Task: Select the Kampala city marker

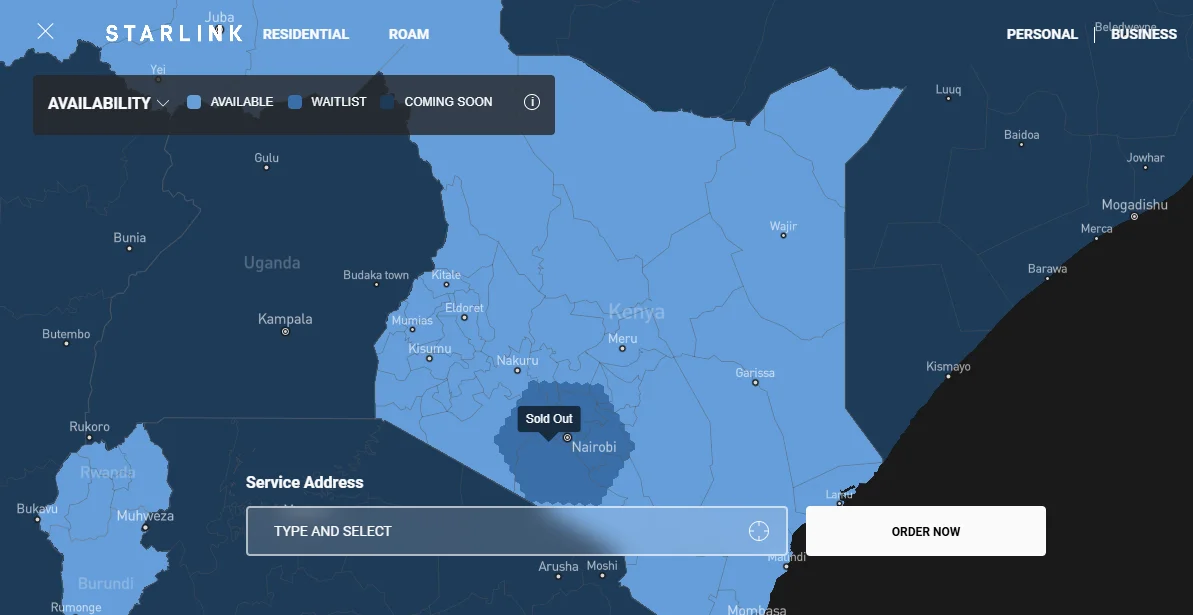Action: click(x=285, y=332)
